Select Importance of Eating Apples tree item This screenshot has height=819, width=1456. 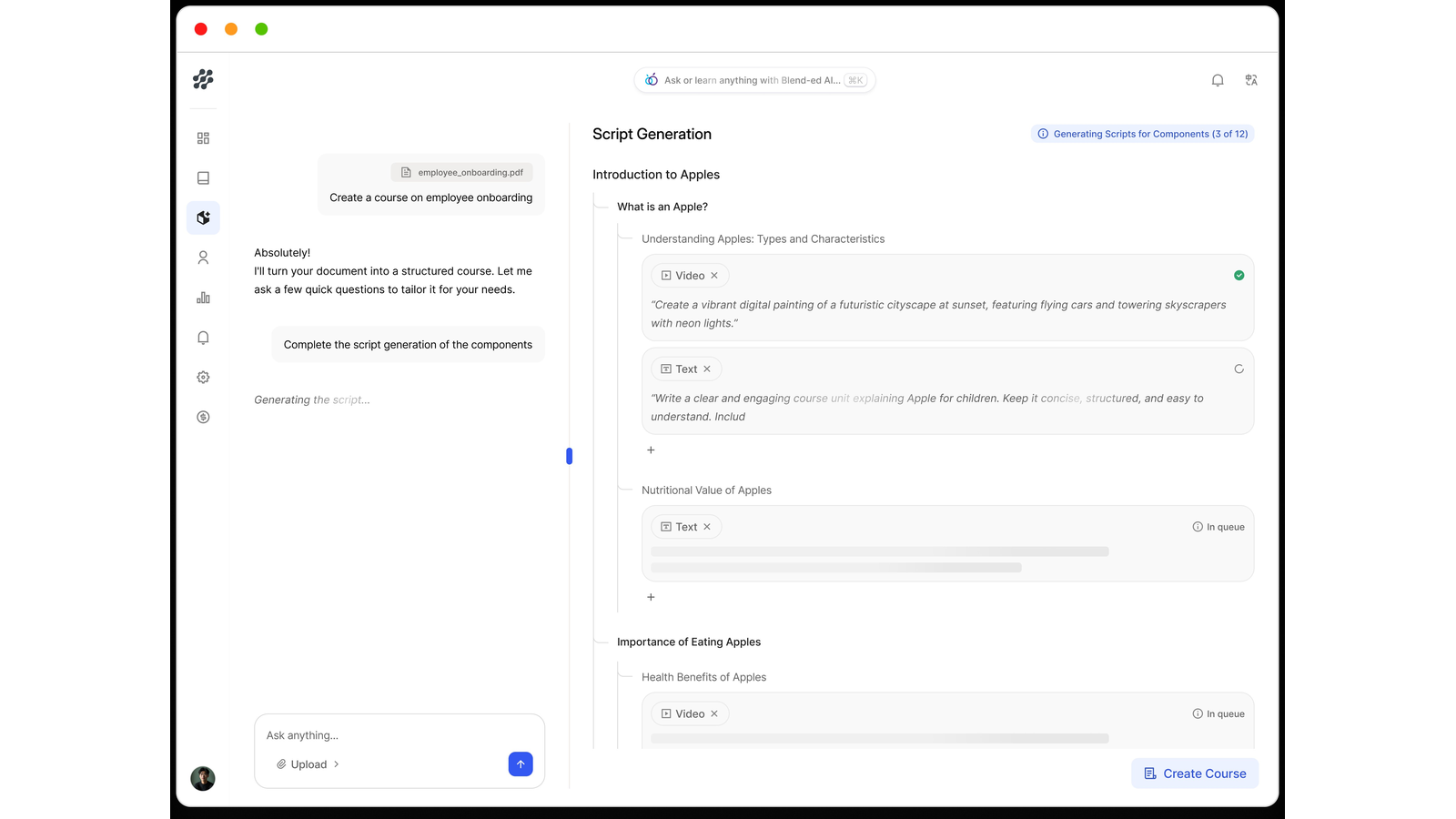pos(689,642)
